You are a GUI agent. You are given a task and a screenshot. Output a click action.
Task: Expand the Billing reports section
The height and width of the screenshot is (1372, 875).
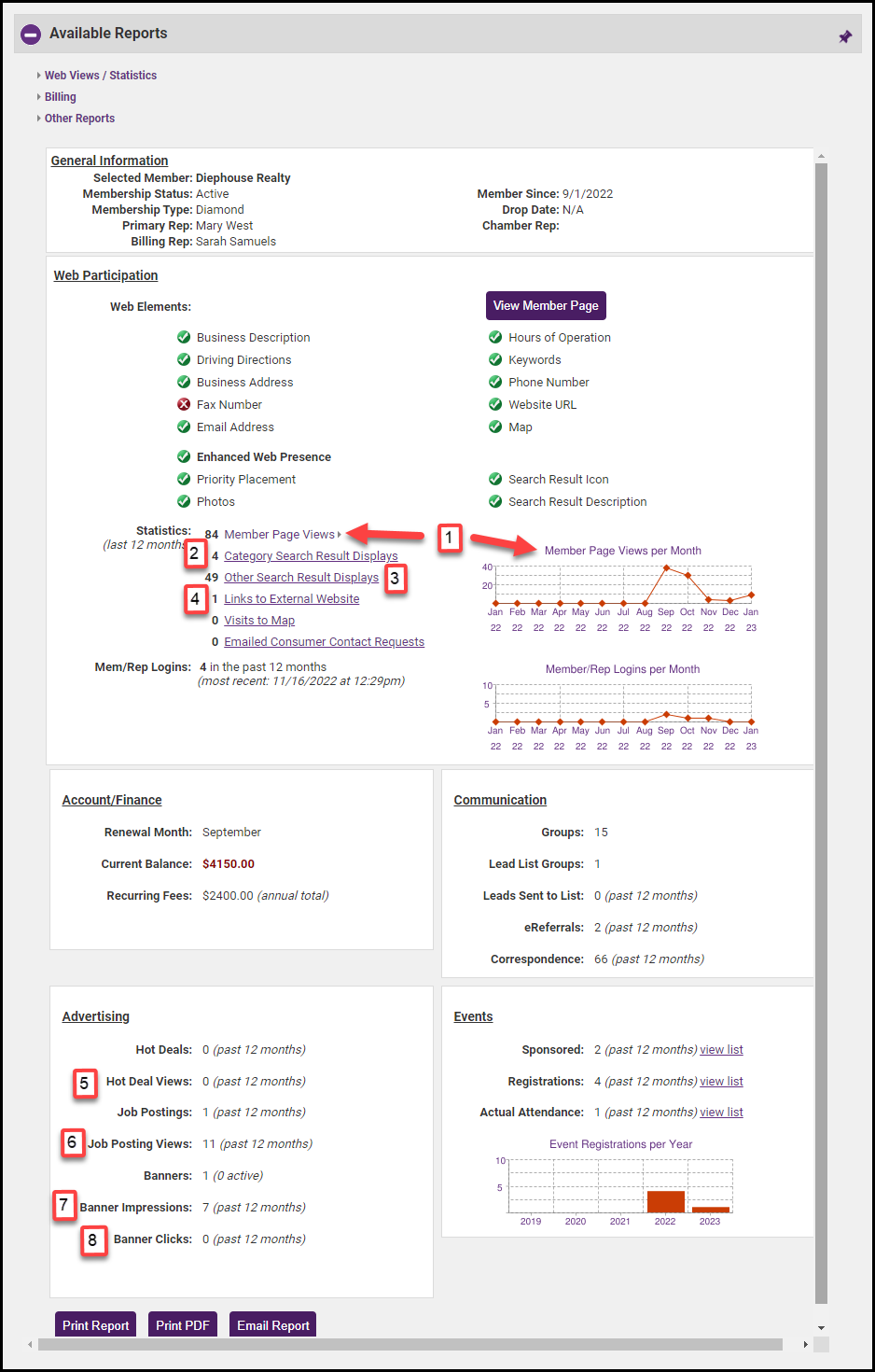point(60,97)
